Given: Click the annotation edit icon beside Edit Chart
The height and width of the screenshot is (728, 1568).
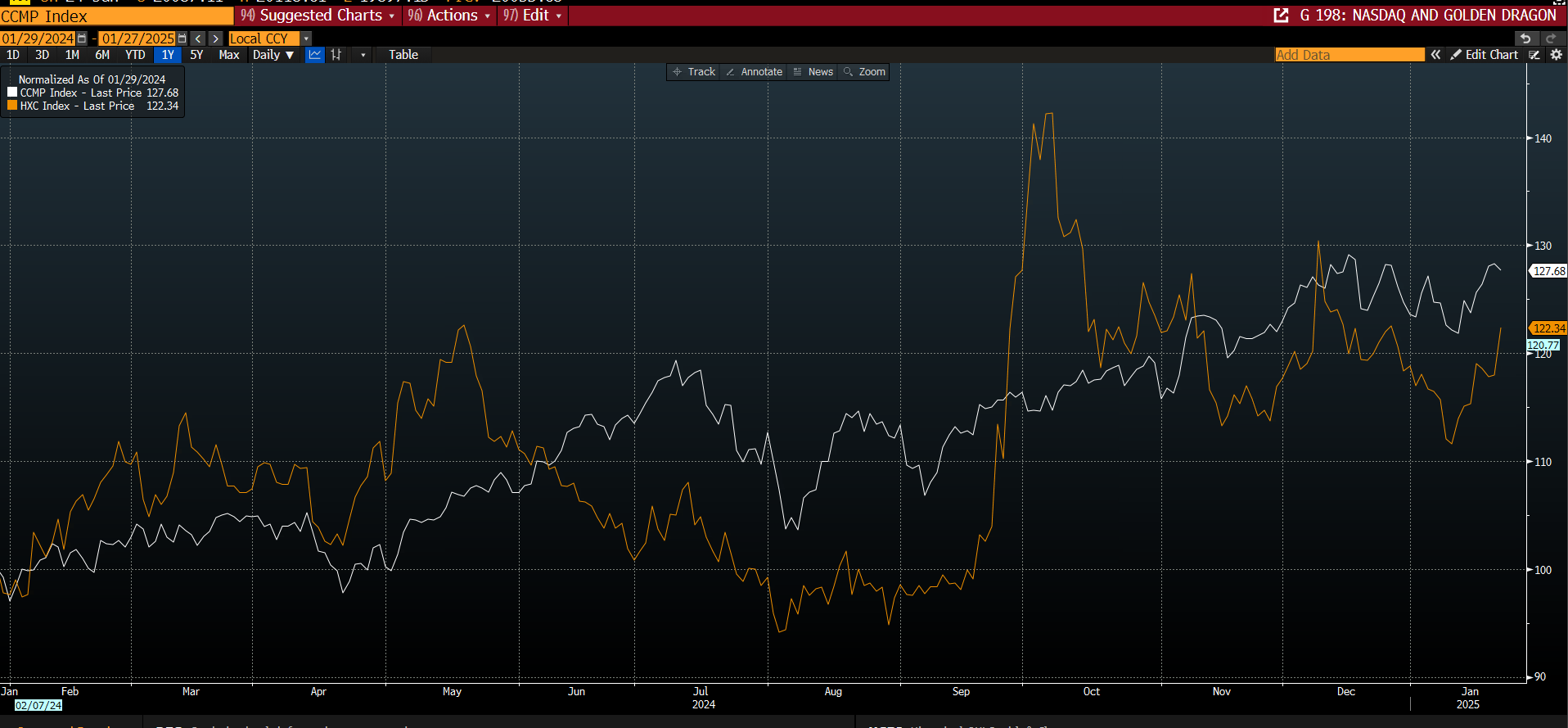Looking at the screenshot, I should click(1534, 55).
